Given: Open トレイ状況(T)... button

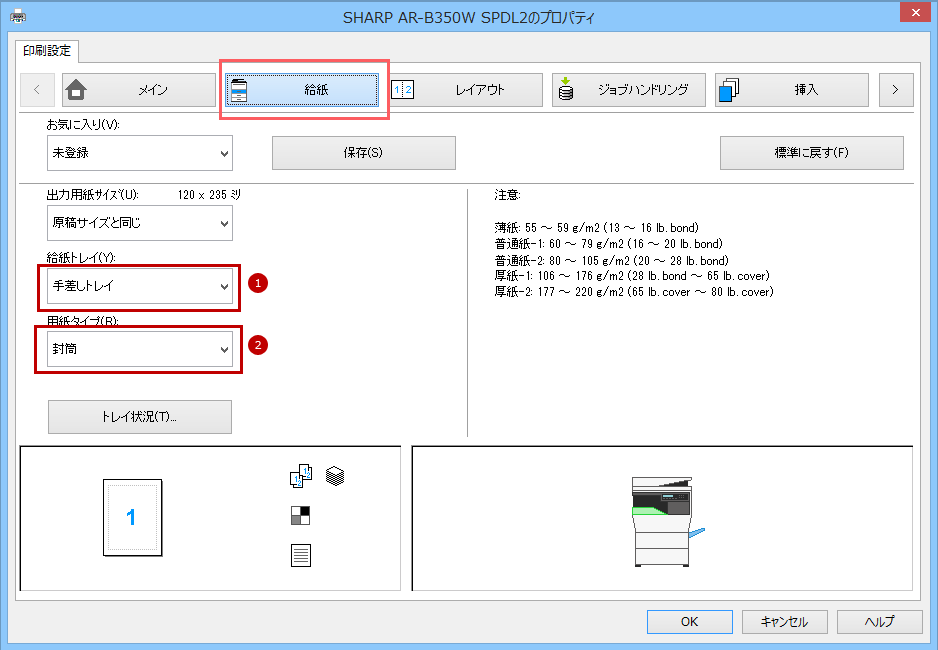Looking at the screenshot, I should (140, 417).
